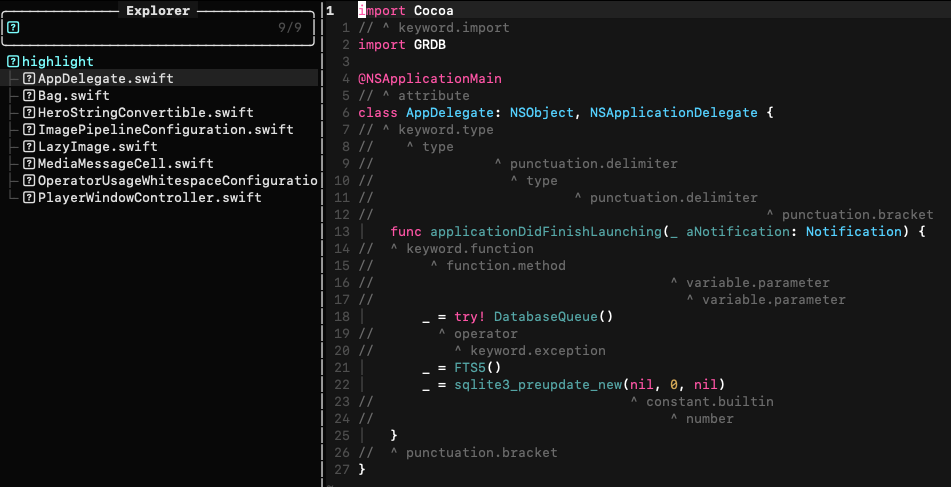Click the '^ number' comment
The image size is (951, 487).
coord(702,418)
